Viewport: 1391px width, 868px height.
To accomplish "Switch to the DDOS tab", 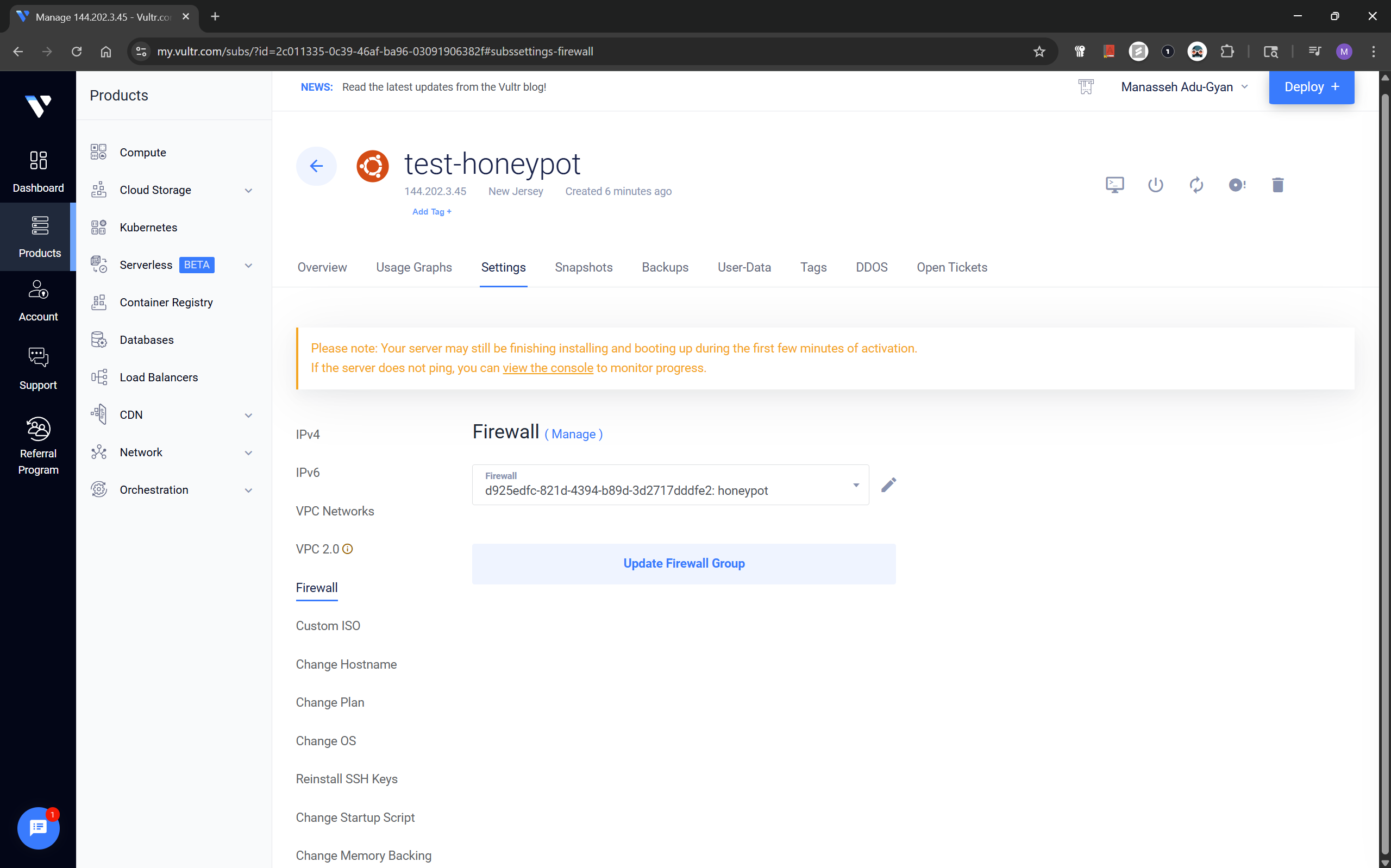I will point(872,268).
